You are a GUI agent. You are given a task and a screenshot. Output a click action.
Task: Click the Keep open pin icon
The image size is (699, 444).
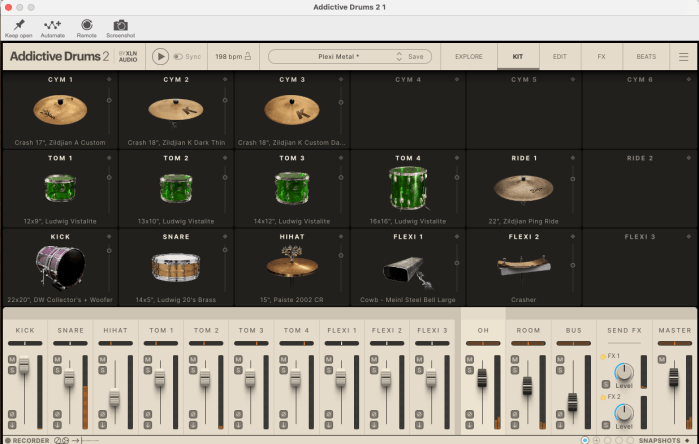pyautogui.click(x=19, y=24)
